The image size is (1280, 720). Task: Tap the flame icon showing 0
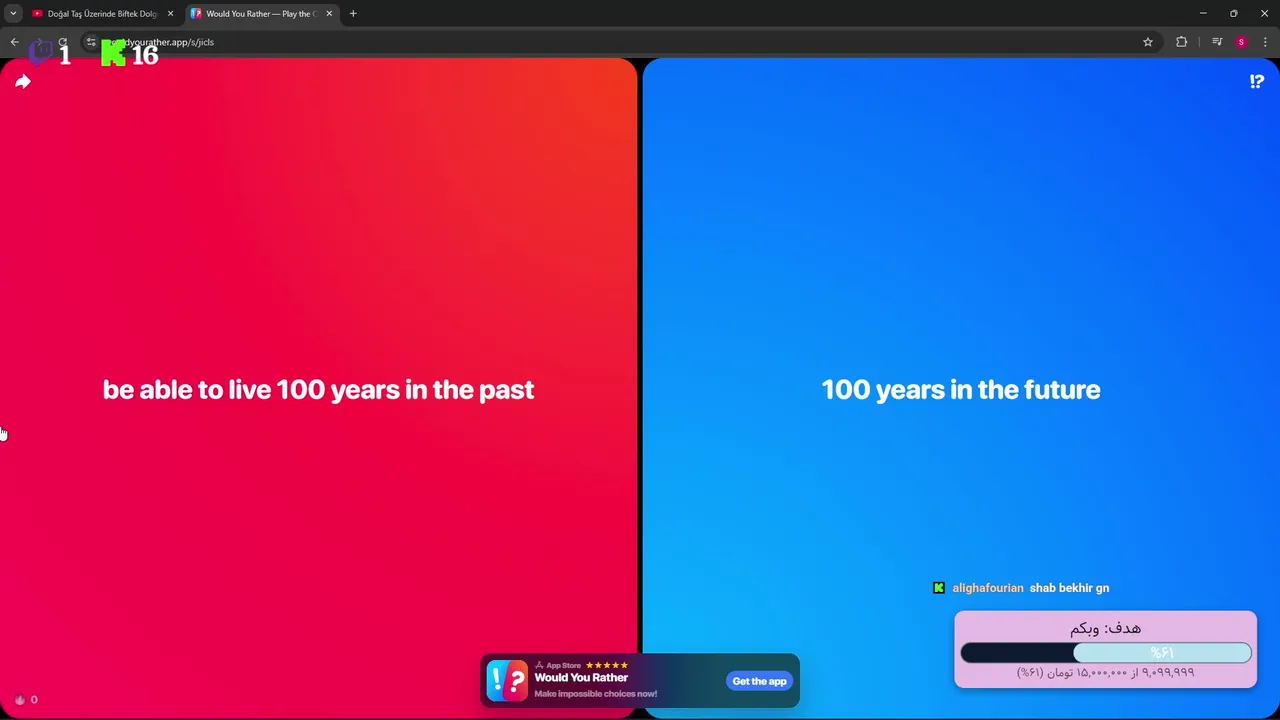coord(19,700)
